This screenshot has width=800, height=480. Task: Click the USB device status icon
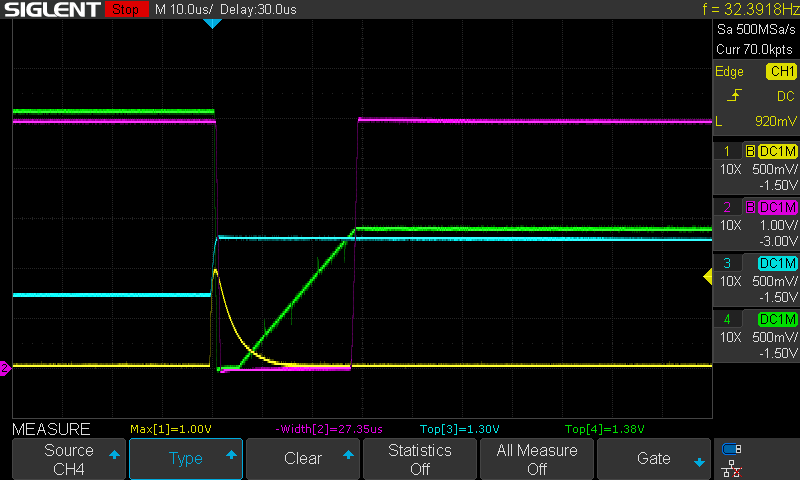click(x=731, y=450)
